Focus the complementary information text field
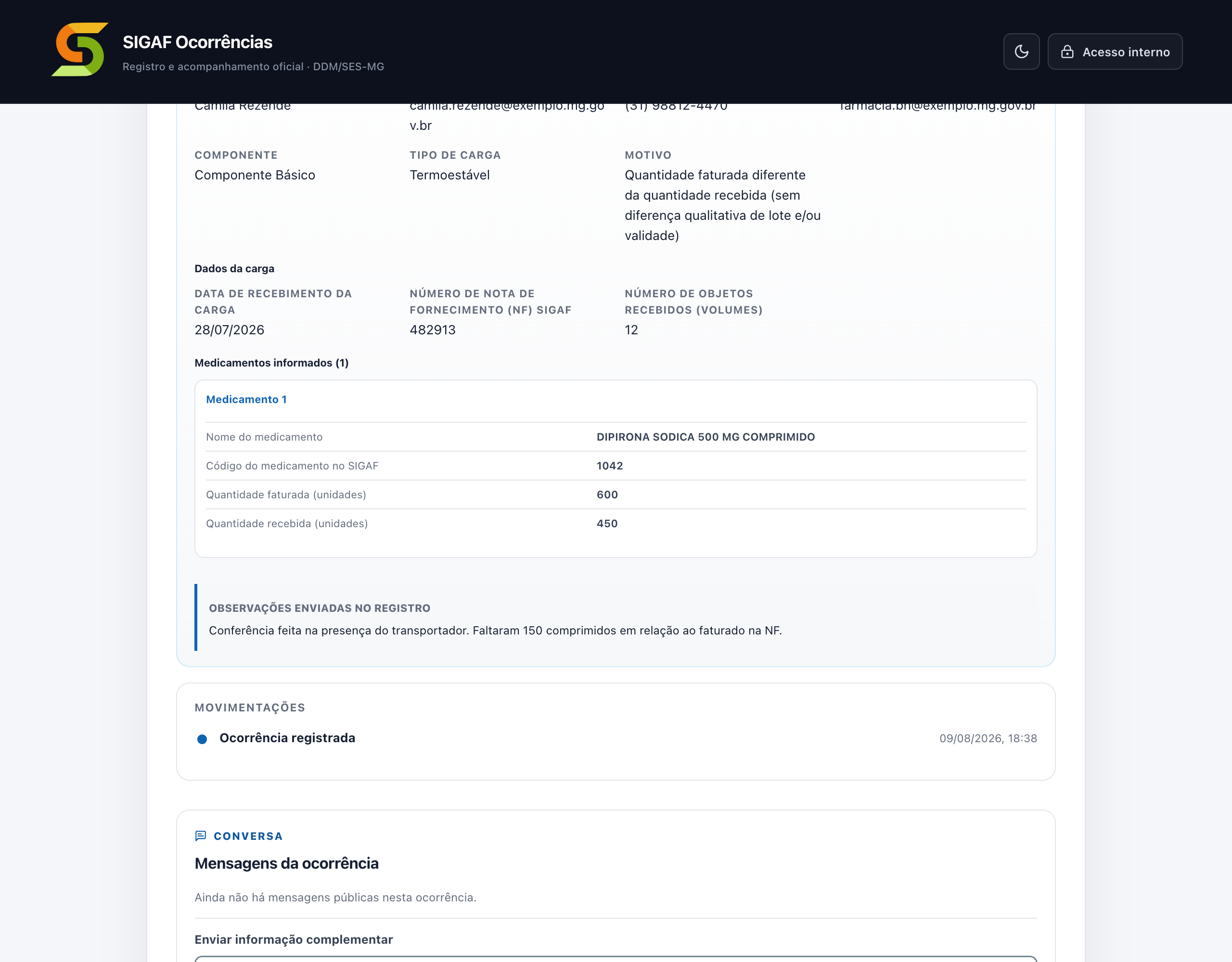The image size is (1232, 962). (616, 959)
